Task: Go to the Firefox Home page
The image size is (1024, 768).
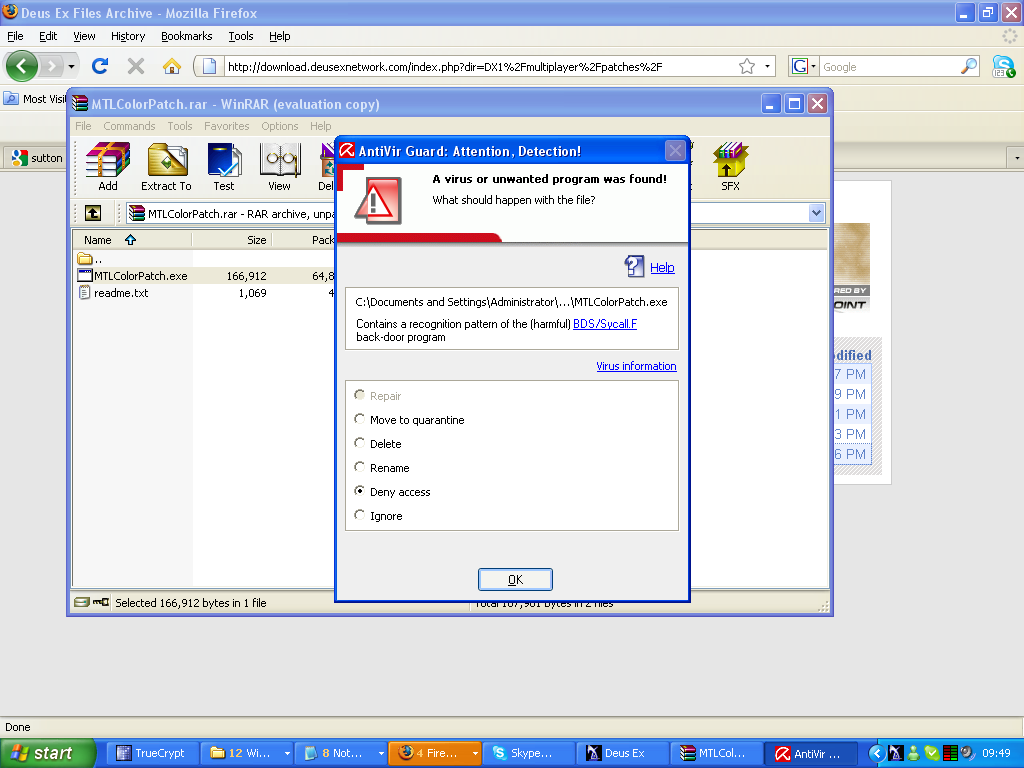Action: (x=172, y=66)
